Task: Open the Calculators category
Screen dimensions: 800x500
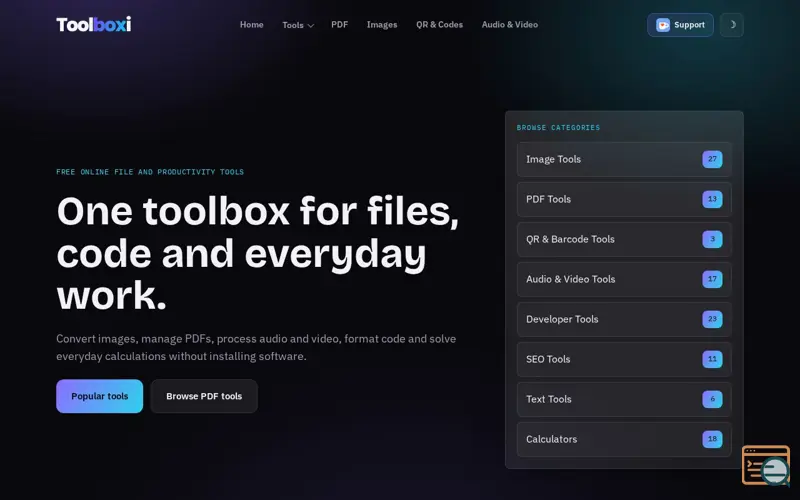Action: coord(624,439)
